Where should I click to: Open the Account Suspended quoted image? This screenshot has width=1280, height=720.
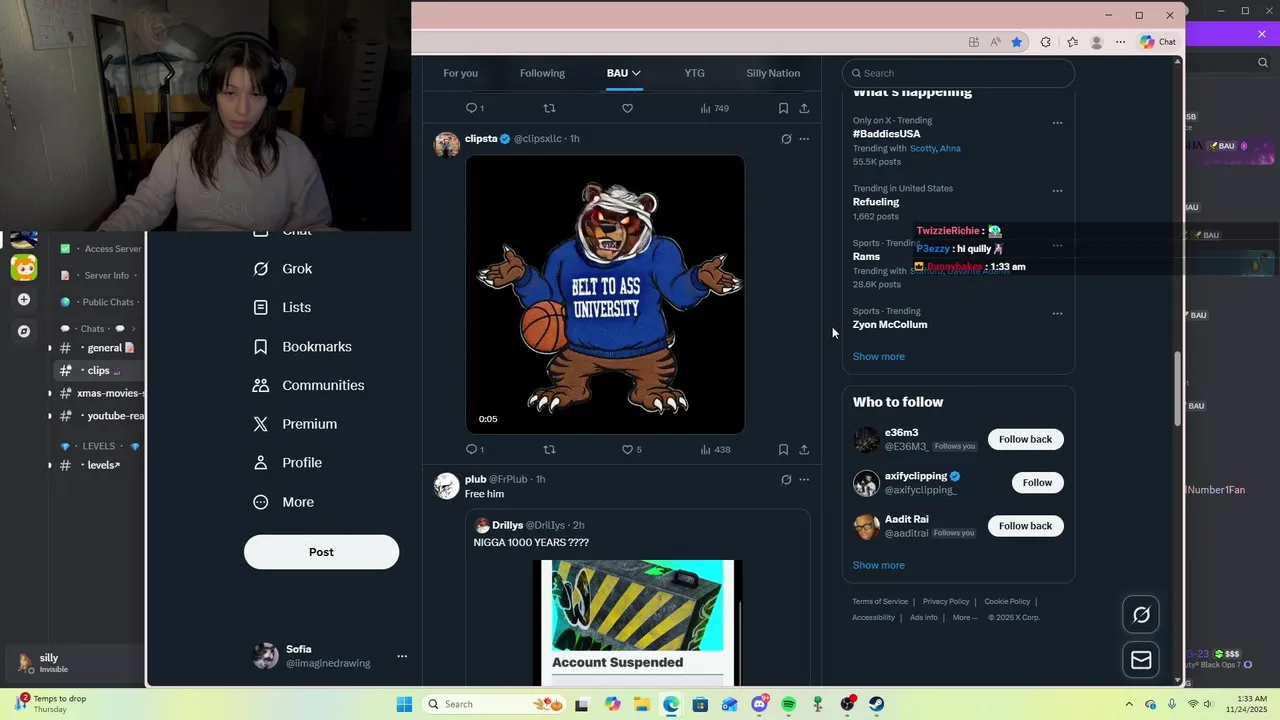click(x=637, y=623)
